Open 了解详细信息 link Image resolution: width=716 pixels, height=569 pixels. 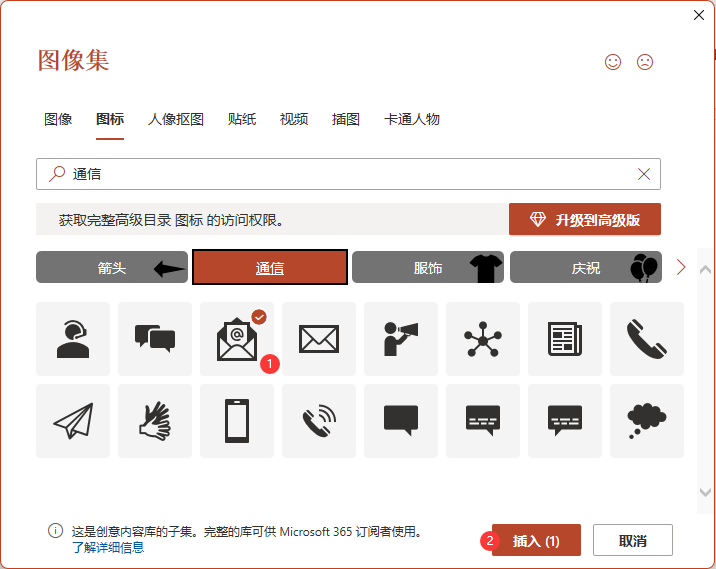[108, 547]
